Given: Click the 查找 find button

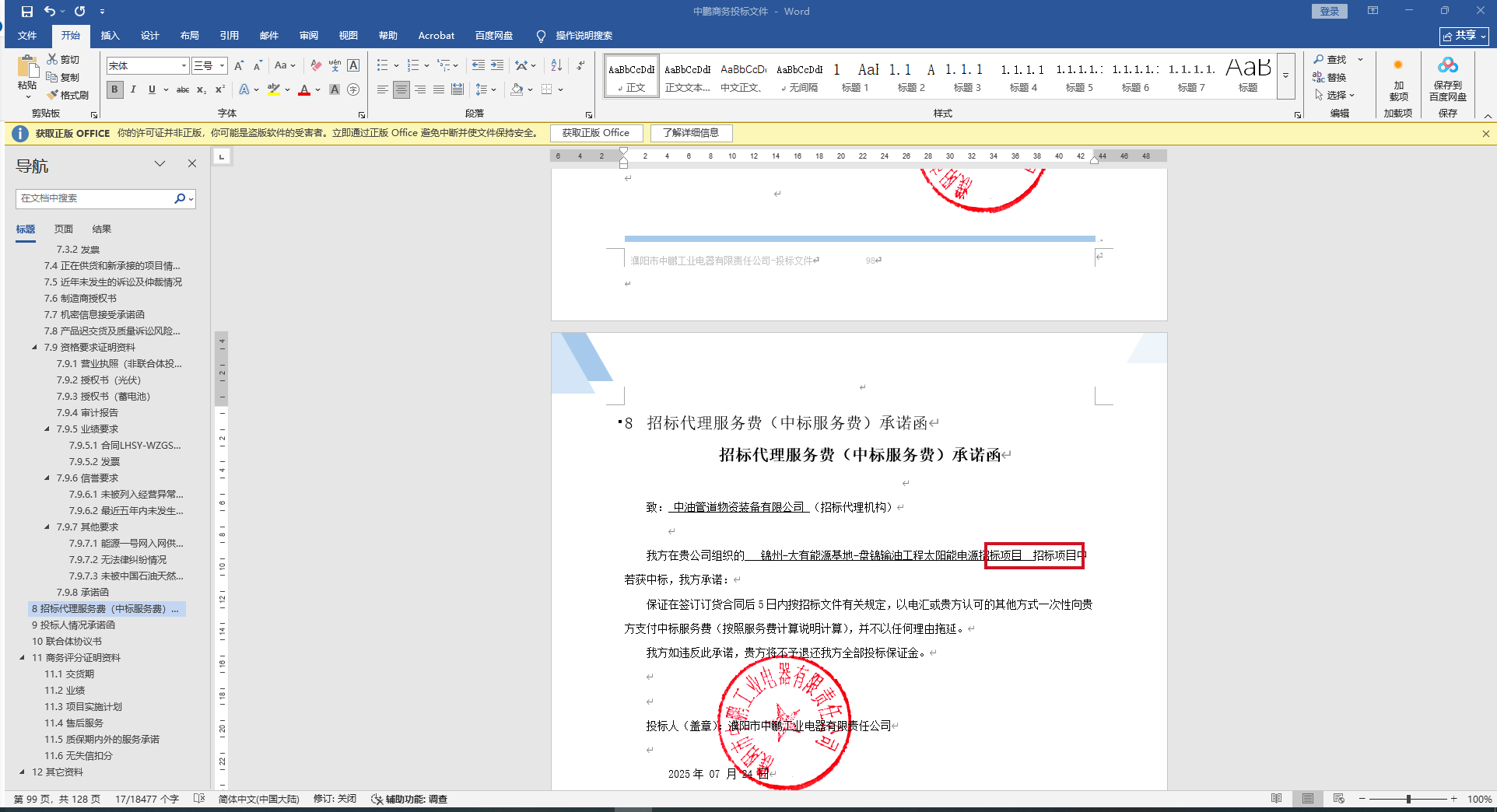Looking at the screenshot, I should point(1330,59).
